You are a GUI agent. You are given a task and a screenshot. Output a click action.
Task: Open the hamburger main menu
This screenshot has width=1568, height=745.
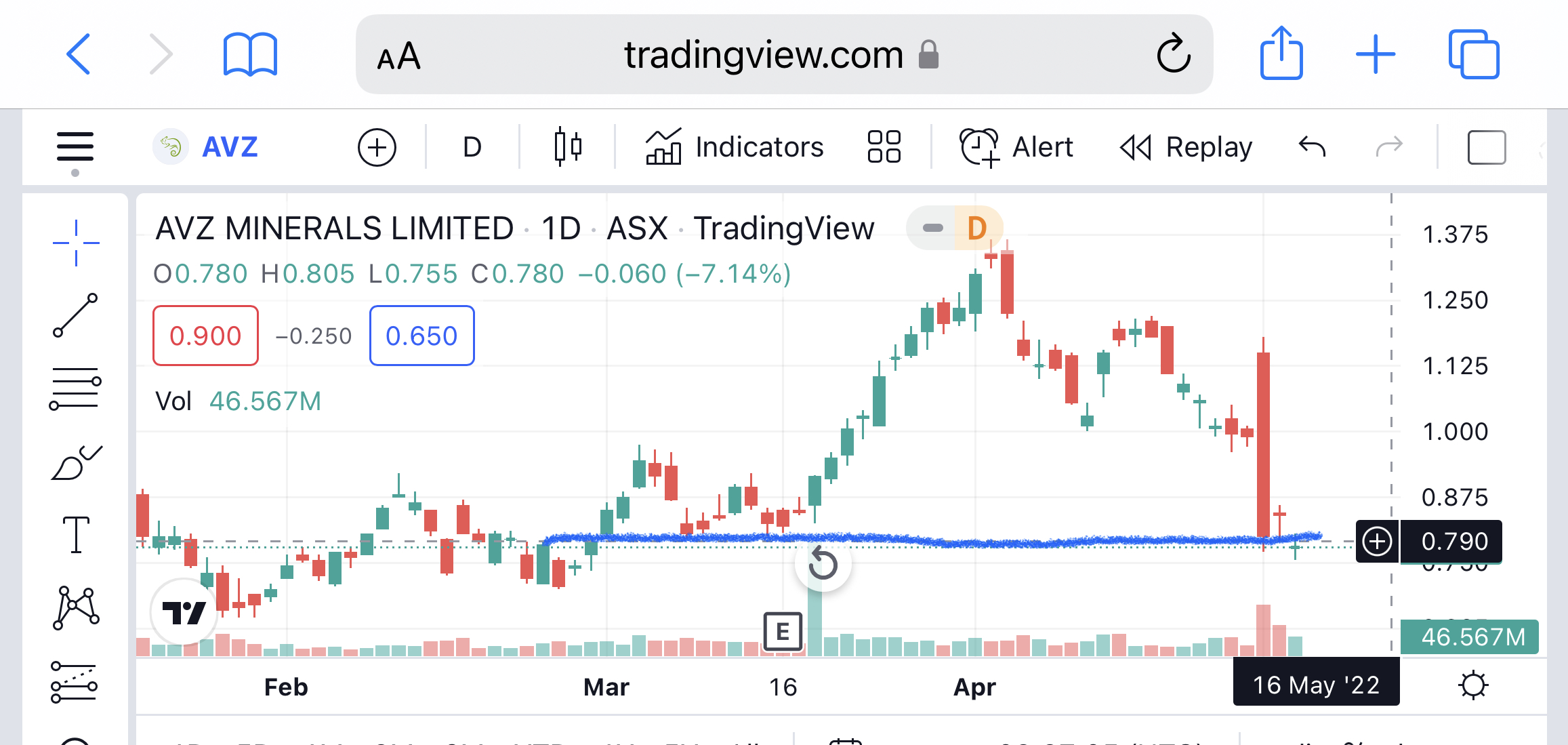point(75,147)
